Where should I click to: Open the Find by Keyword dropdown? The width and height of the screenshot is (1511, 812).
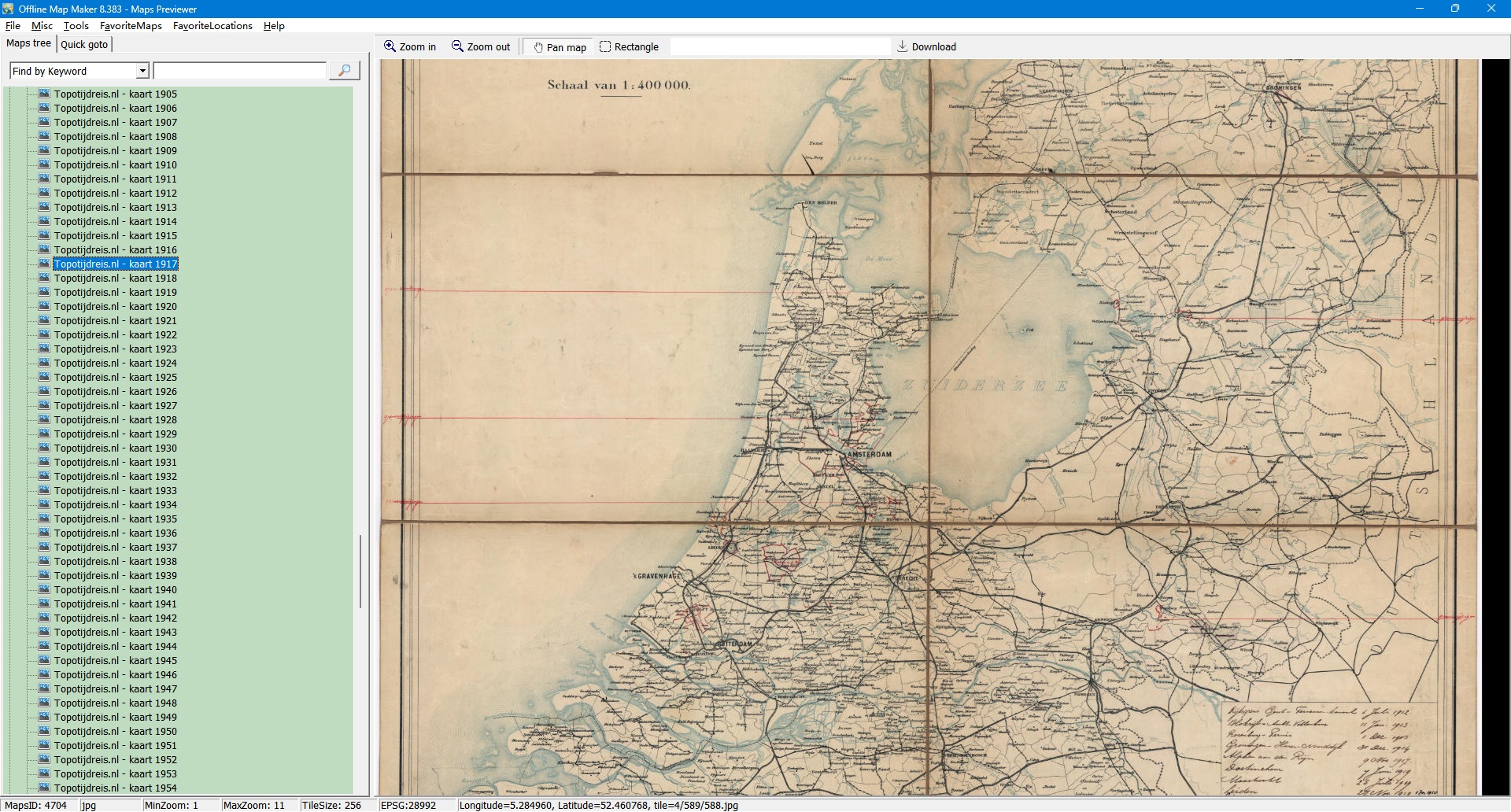click(x=142, y=71)
